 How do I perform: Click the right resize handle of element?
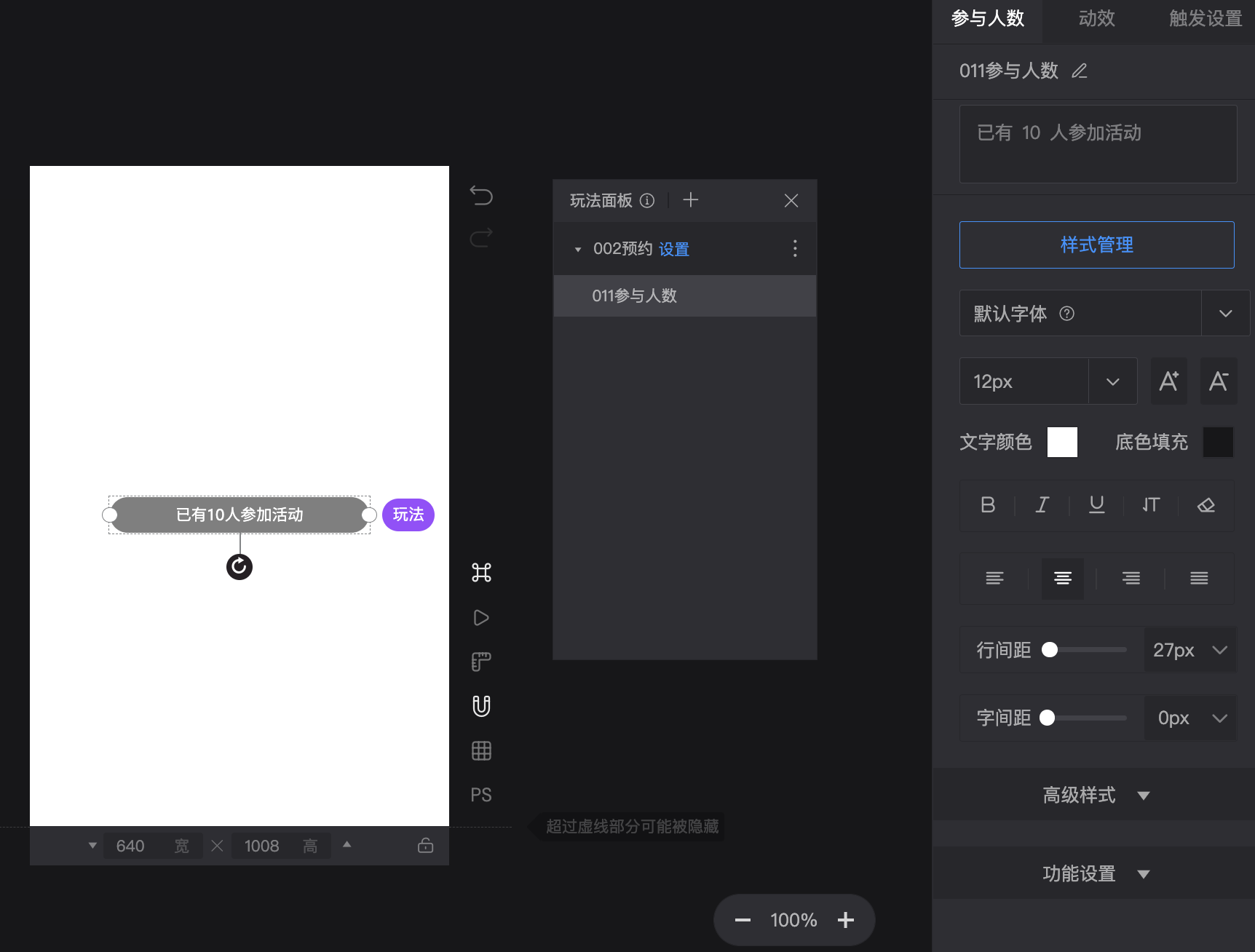click(x=370, y=515)
